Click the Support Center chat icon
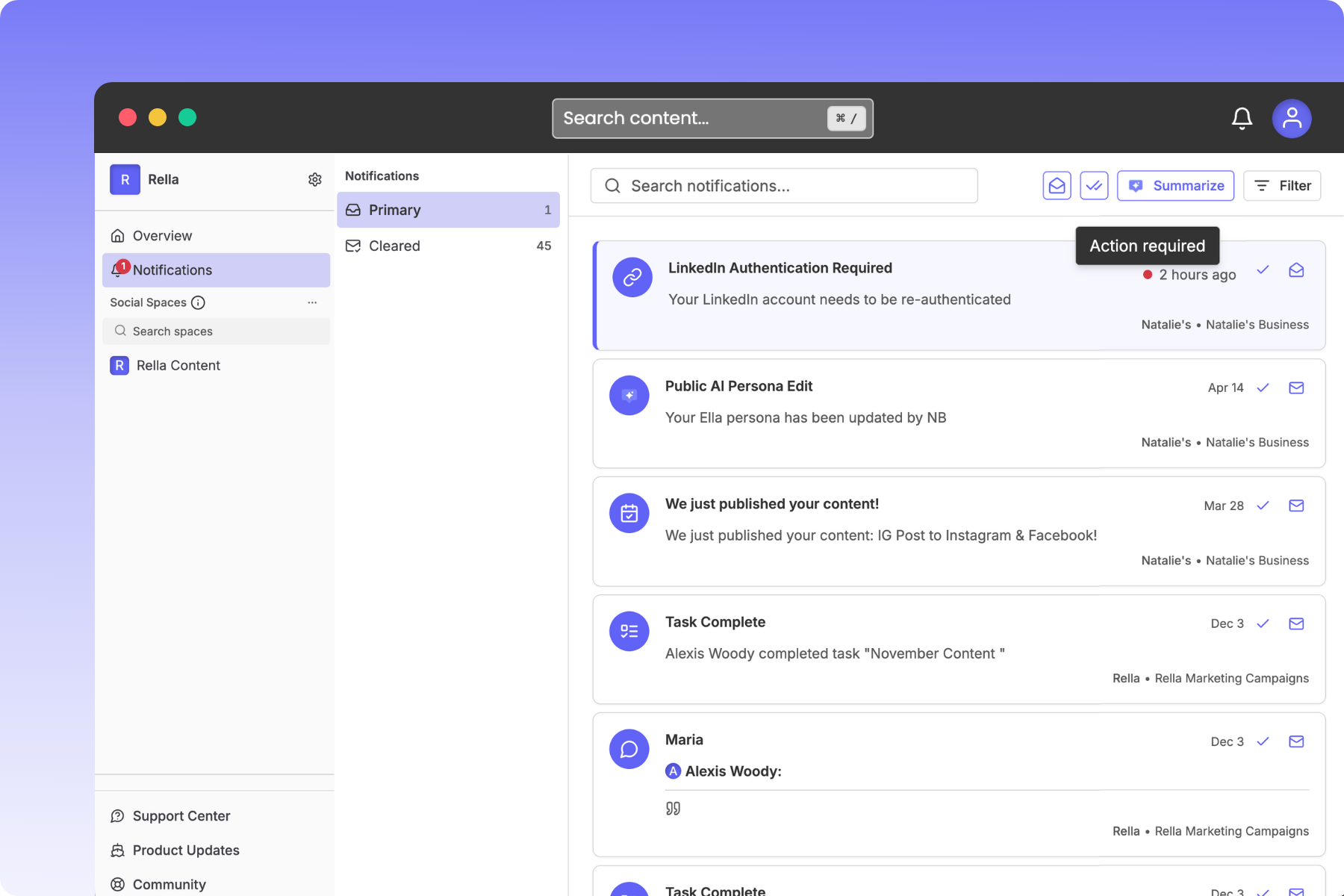The image size is (1344, 896). pos(118,816)
